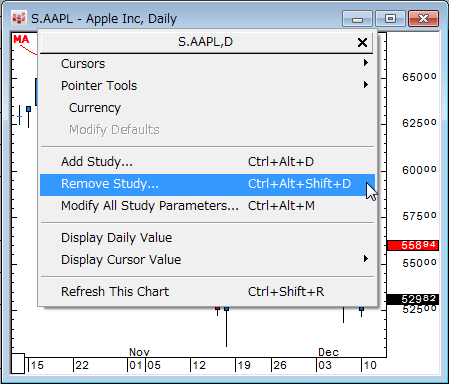The height and width of the screenshot is (384, 449).
Task: Click the Nov month label on time axis
Action: tap(139, 352)
